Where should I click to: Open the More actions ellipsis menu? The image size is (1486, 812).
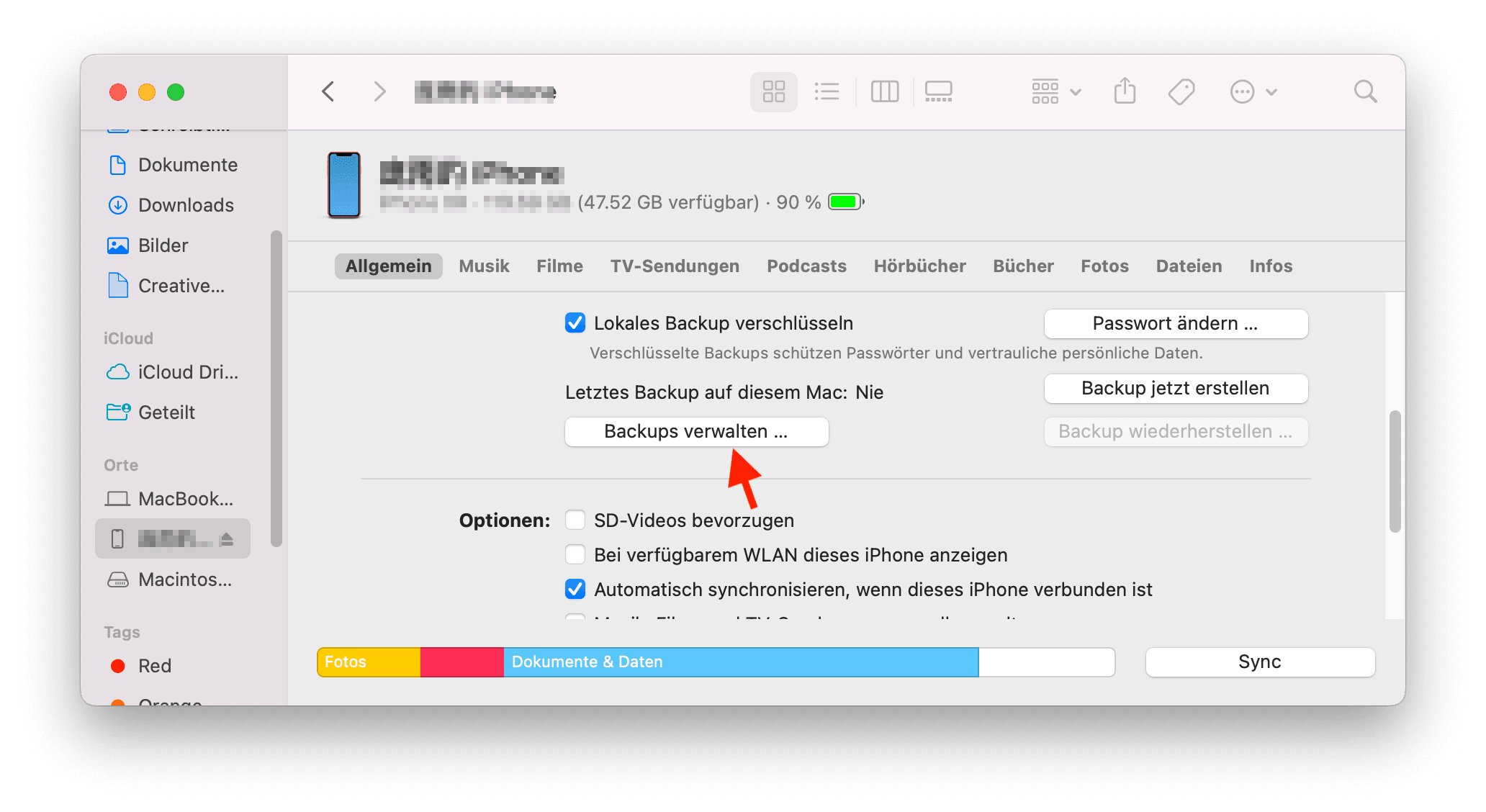[x=1253, y=91]
